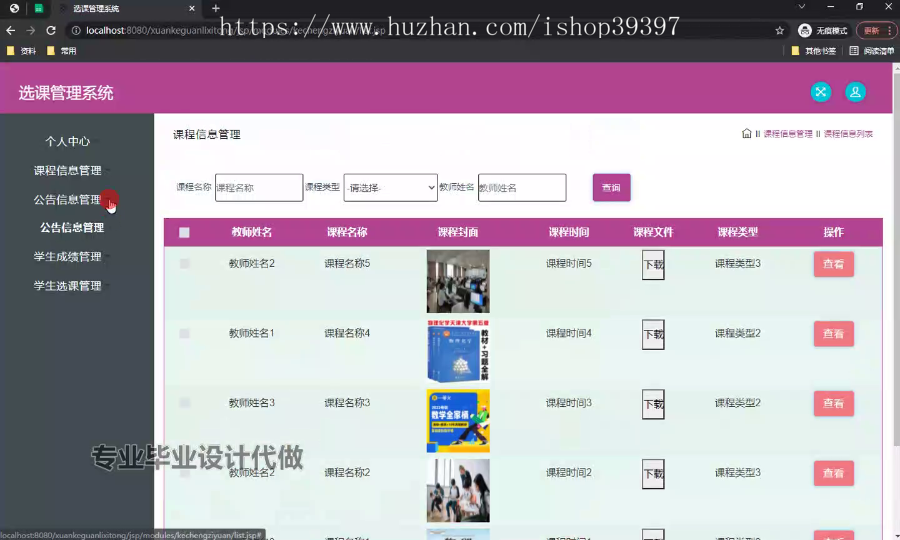Toggle the select-all header checkbox
900x540 pixels.
(x=184, y=232)
